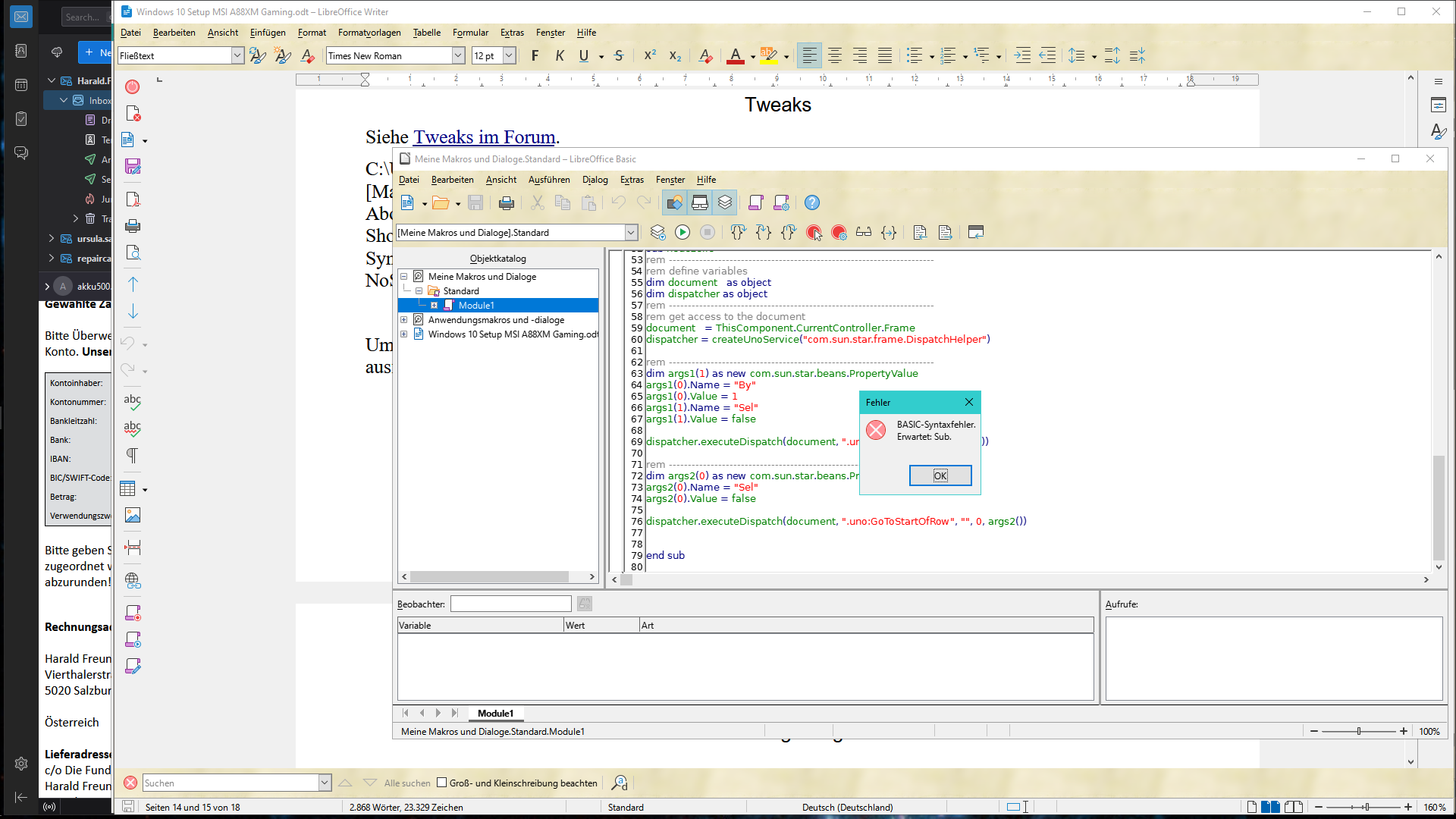Click the Justified alignment icon in Writer
The height and width of the screenshot is (819, 1456).
[x=885, y=56]
